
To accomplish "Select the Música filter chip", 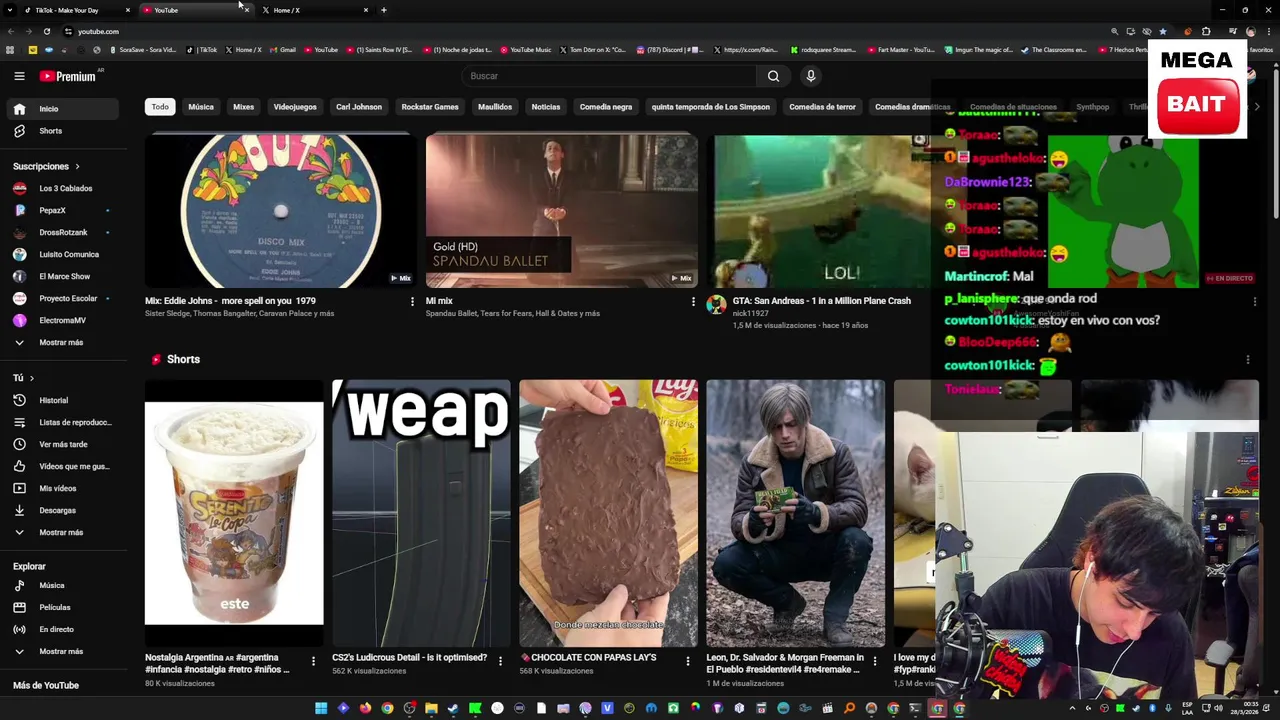I will point(201,107).
